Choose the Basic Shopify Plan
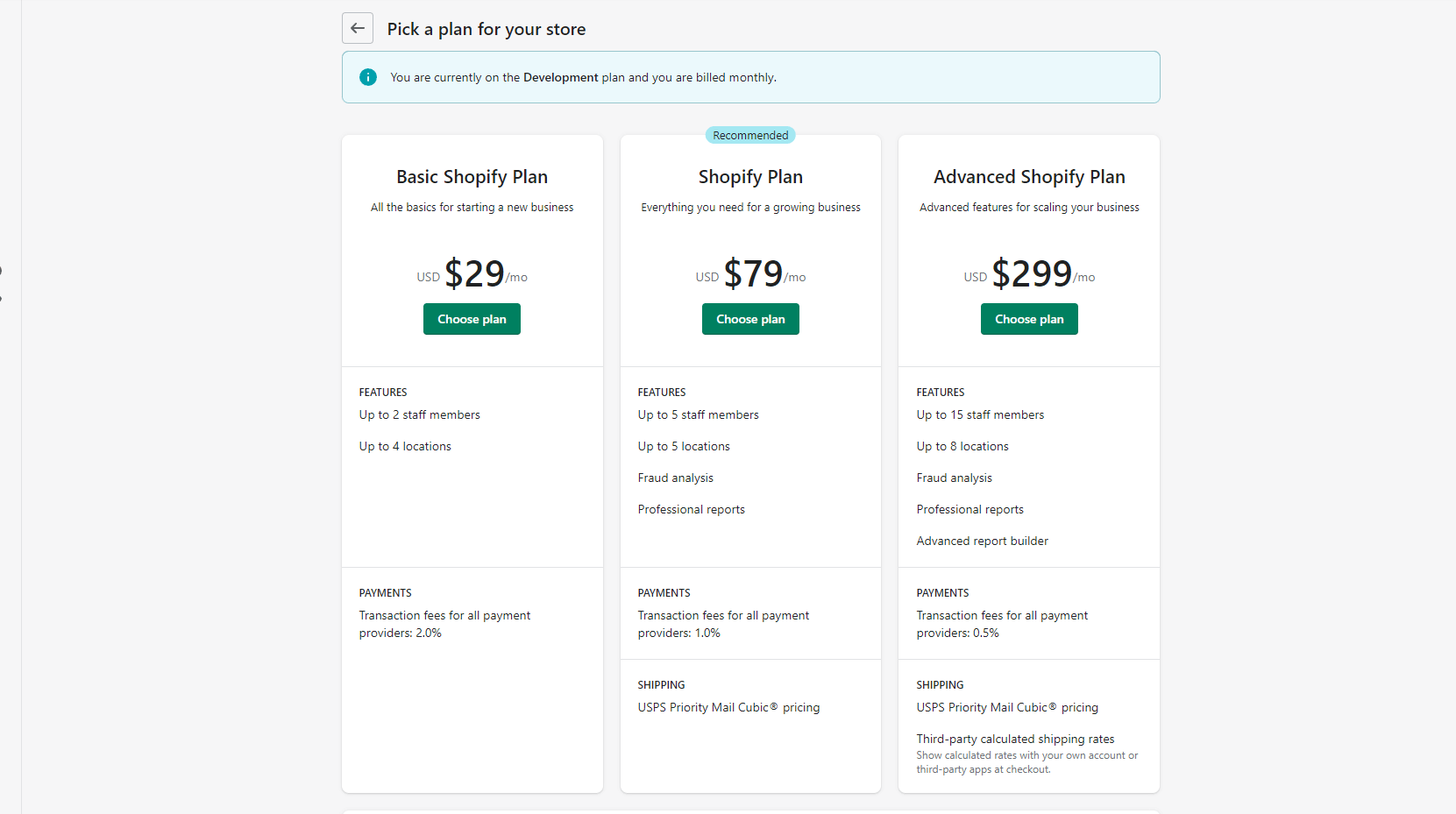The height and width of the screenshot is (814, 1456). click(x=472, y=319)
